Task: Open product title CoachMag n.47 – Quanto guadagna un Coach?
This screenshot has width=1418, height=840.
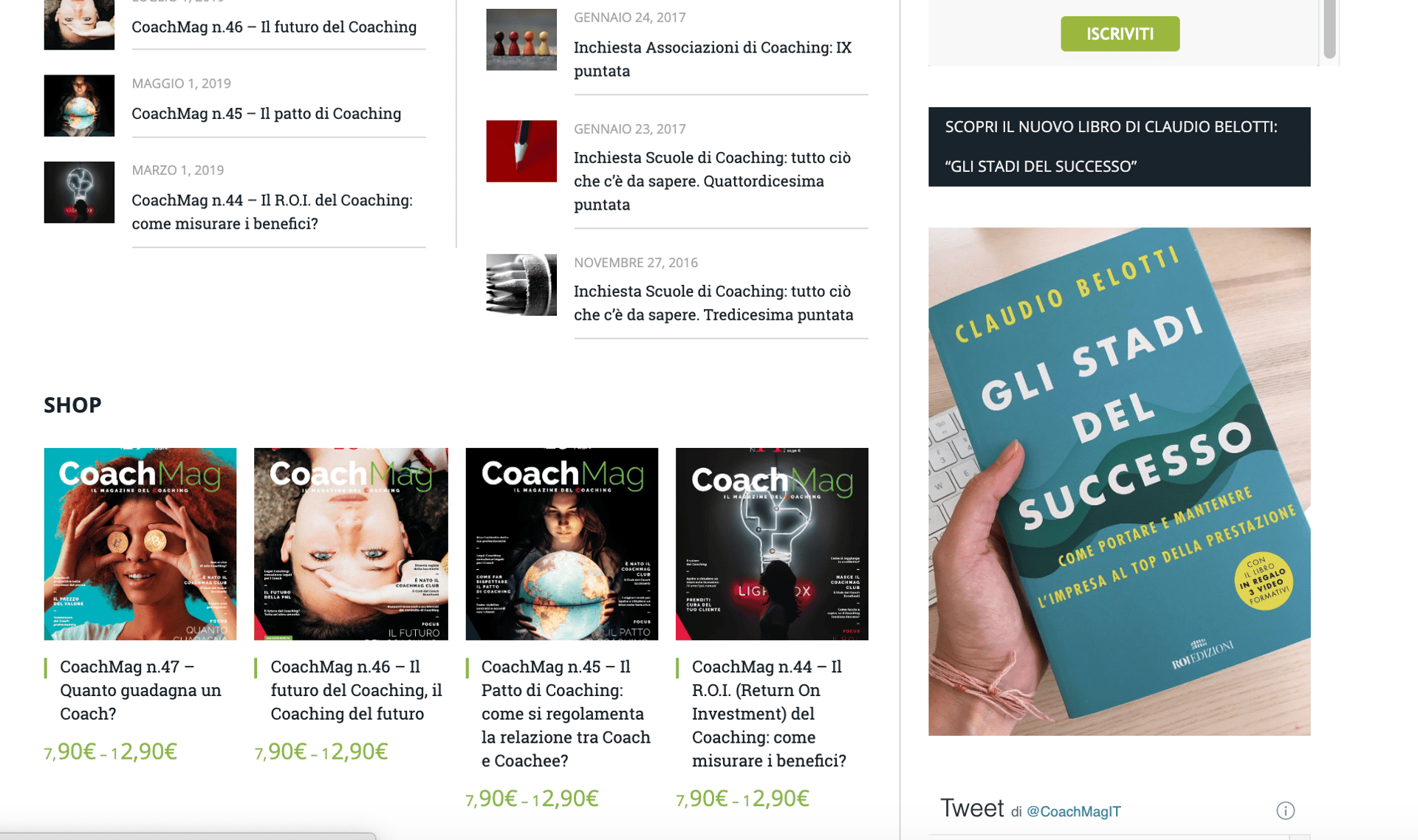Action: click(x=140, y=690)
